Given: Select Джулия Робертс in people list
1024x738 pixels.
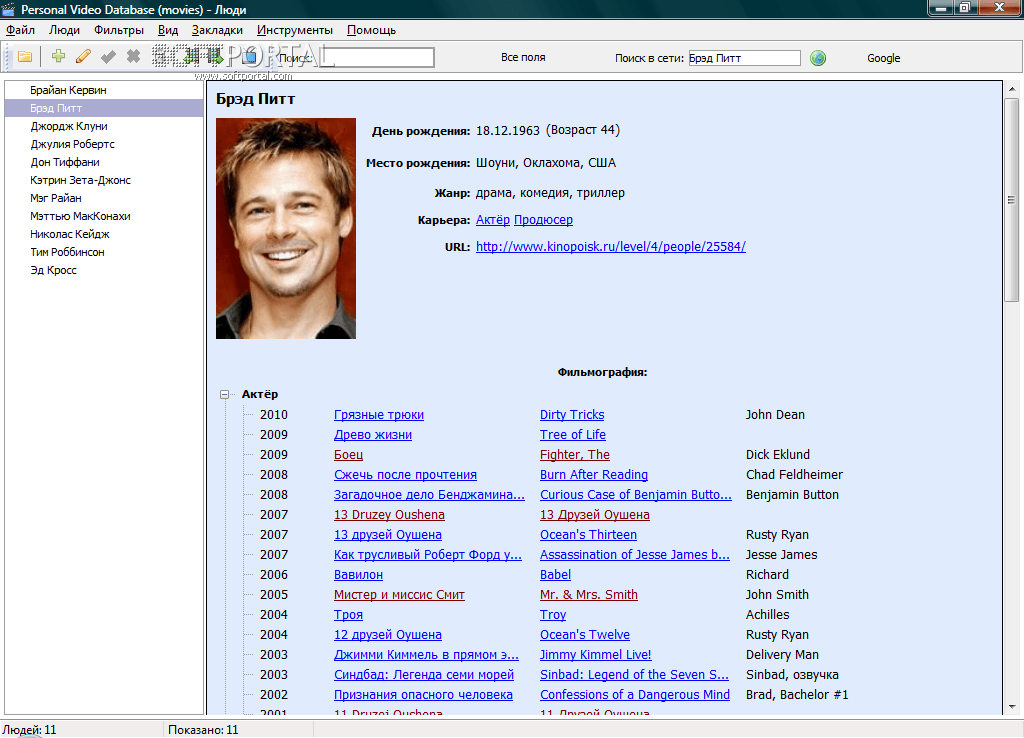Looking at the screenshot, I should 72,144.
